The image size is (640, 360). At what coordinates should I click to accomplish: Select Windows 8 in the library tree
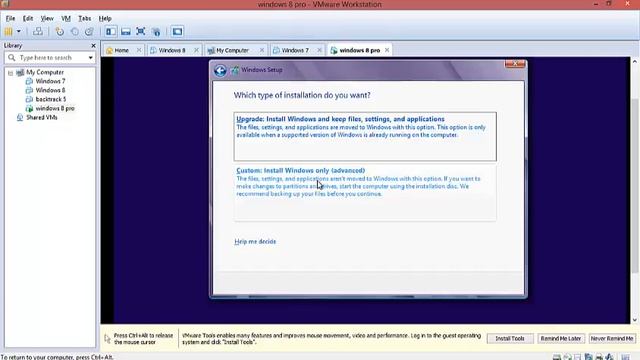(x=50, y=90)
